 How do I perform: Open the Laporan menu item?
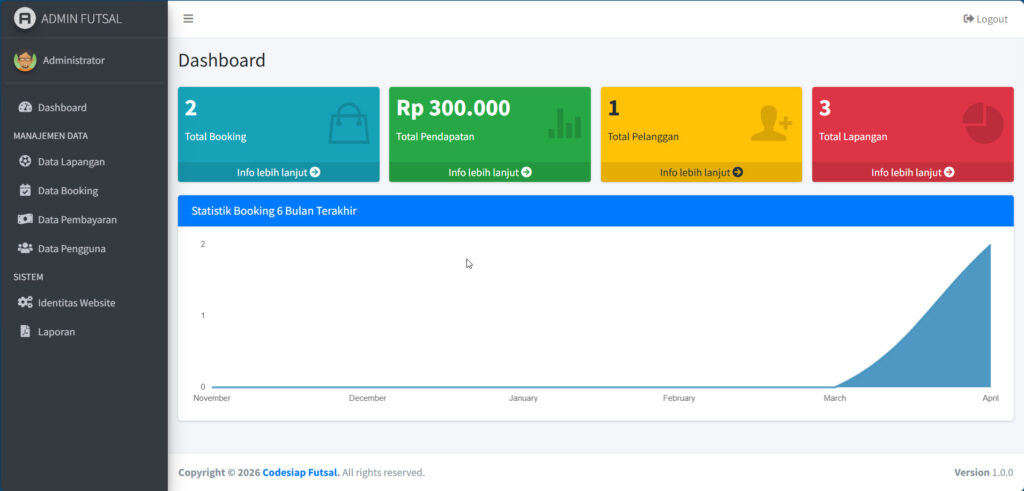56,331
